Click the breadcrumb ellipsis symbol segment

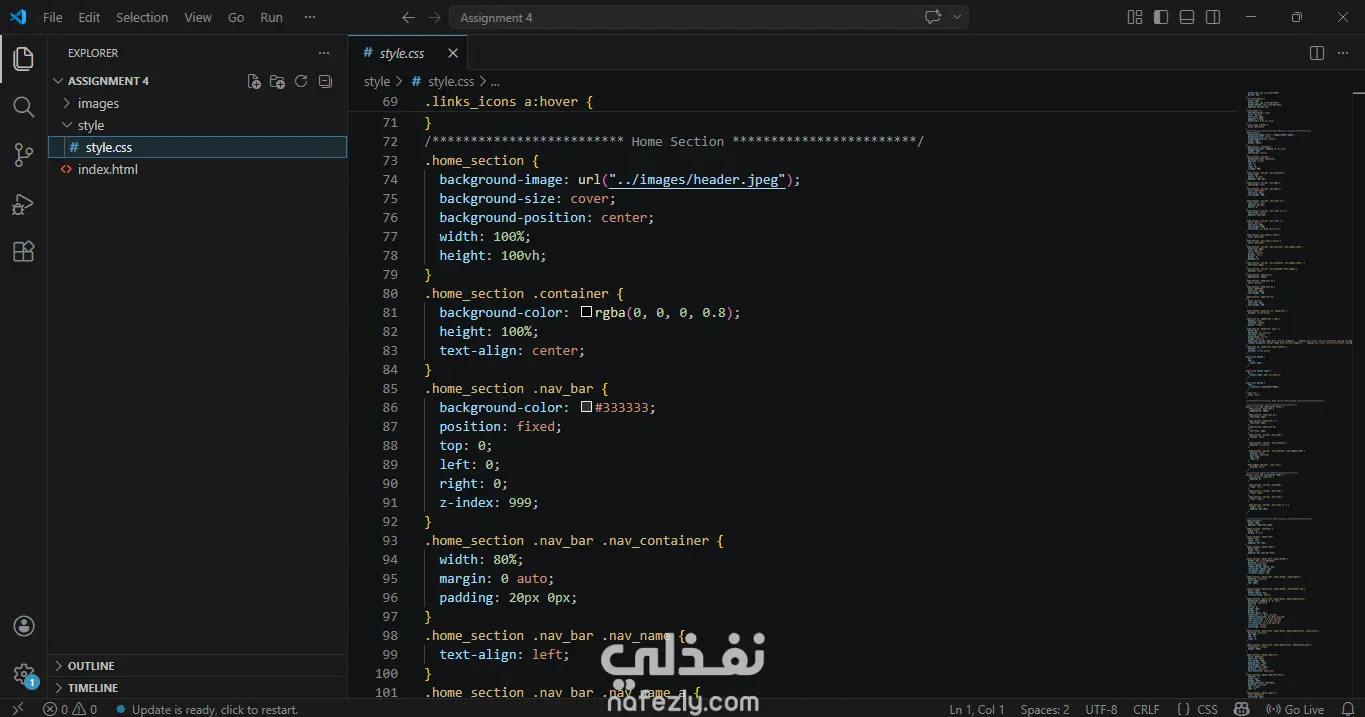click(495, 82)
